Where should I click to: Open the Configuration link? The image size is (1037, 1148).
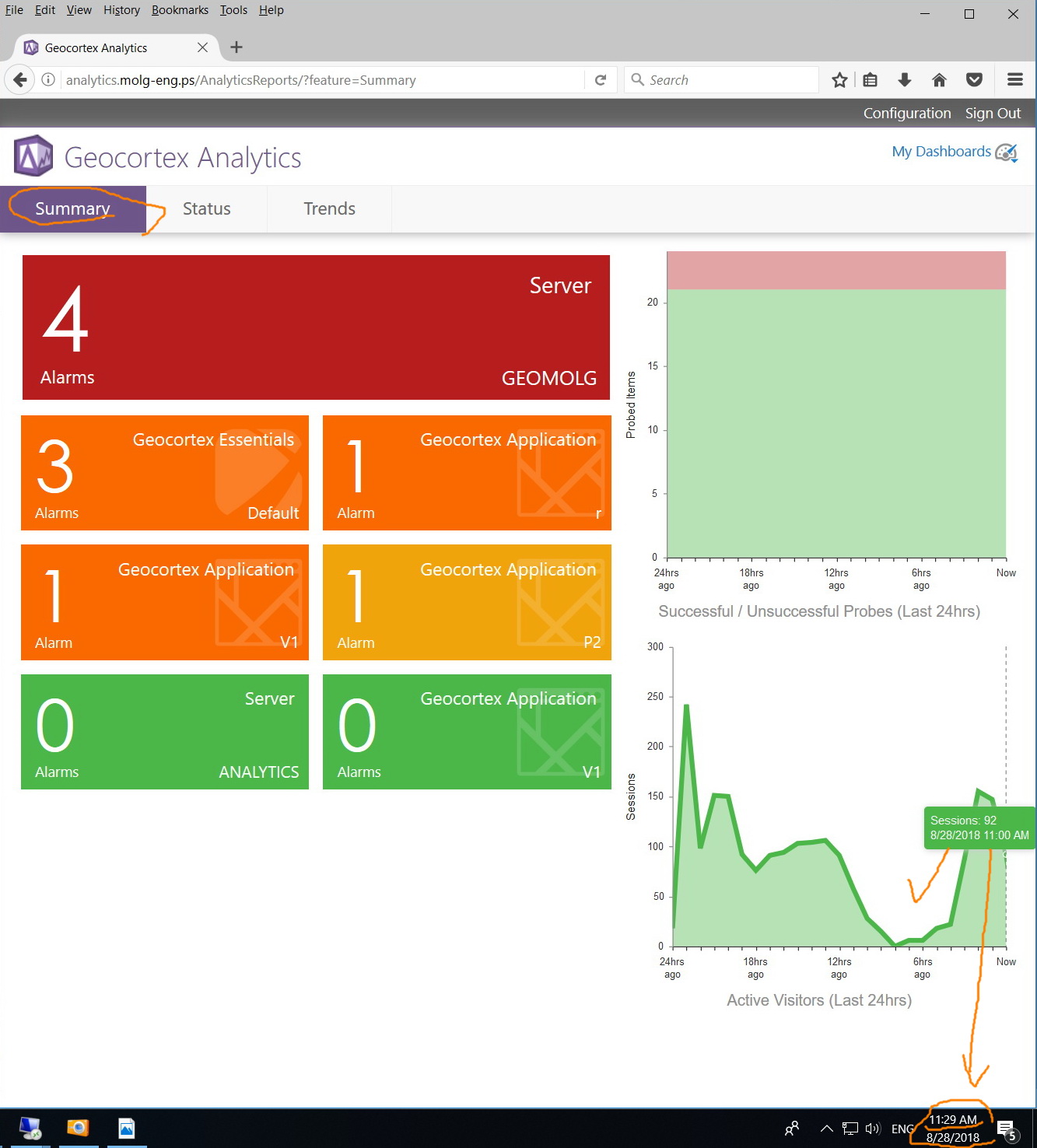907,113
